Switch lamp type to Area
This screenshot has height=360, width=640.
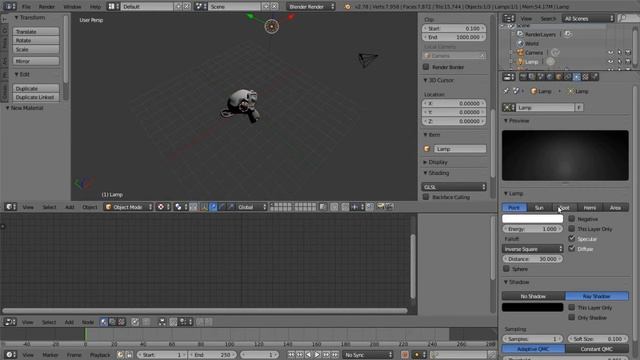click(616, 207)
